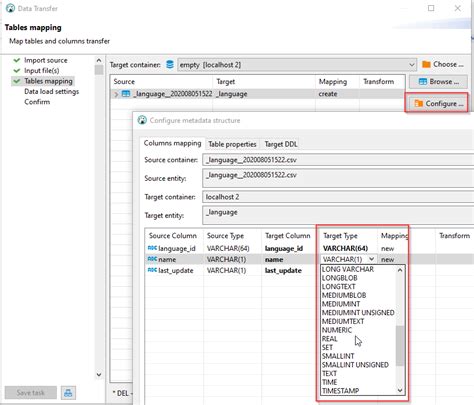The height and width of the screenshot is (405, 474).
Task: Click the Source Type column header
Action: coord(225,236)
